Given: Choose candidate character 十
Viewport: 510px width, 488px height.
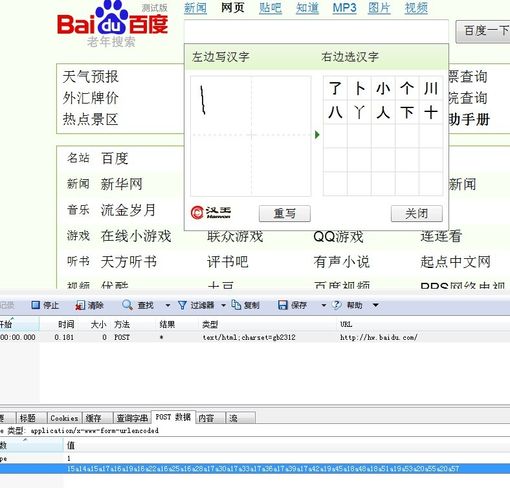Looking at the screenshot, I should [x=431, y=112].
